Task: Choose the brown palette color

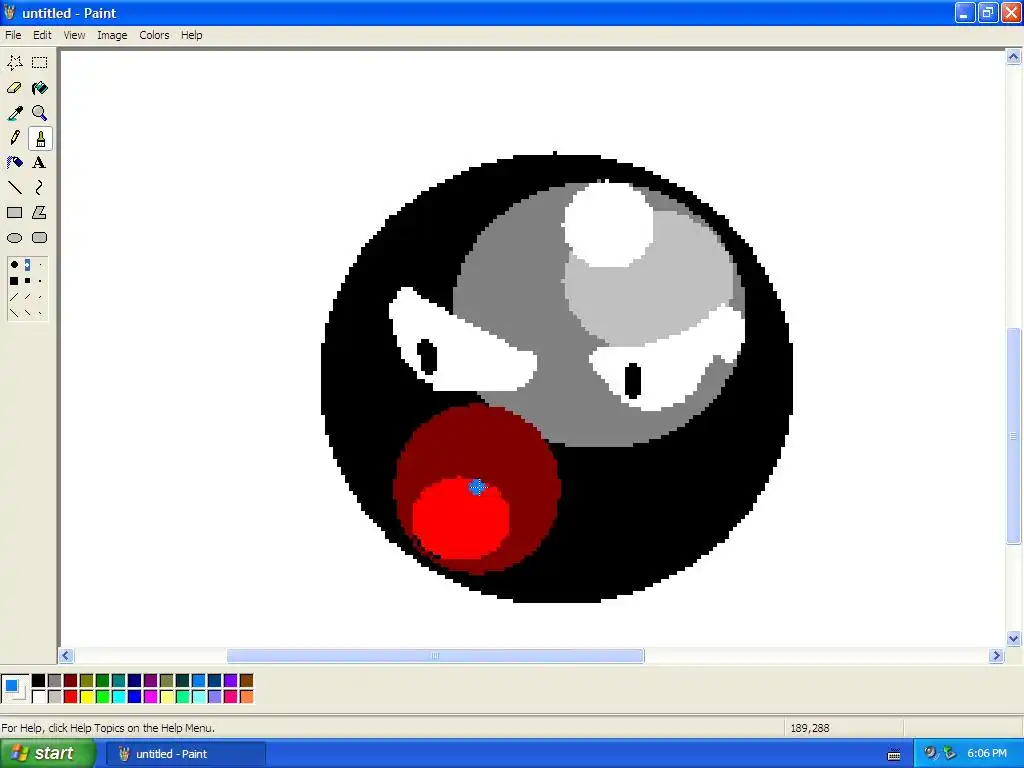Action: [246, 681]
